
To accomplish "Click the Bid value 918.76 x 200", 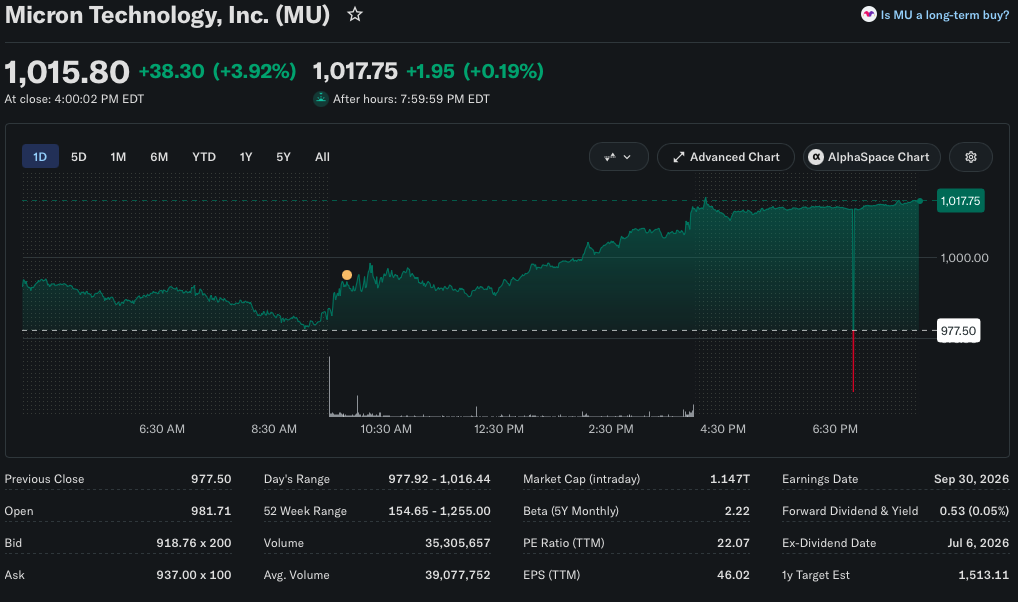I will tap(193, 542).
